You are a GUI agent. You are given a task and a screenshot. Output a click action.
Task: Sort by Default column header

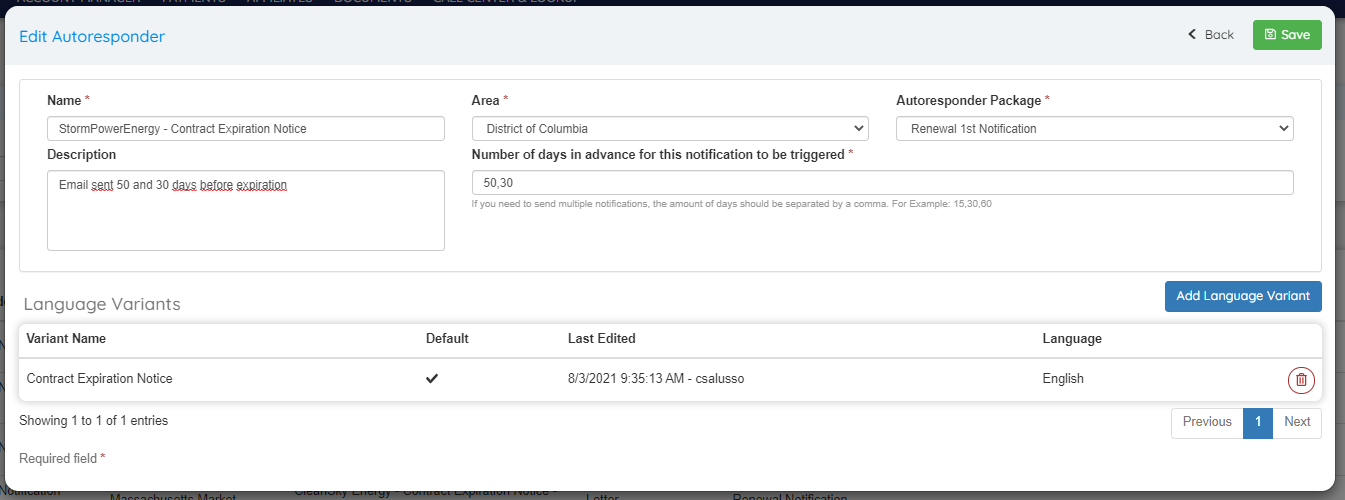(x=447, y=339)
